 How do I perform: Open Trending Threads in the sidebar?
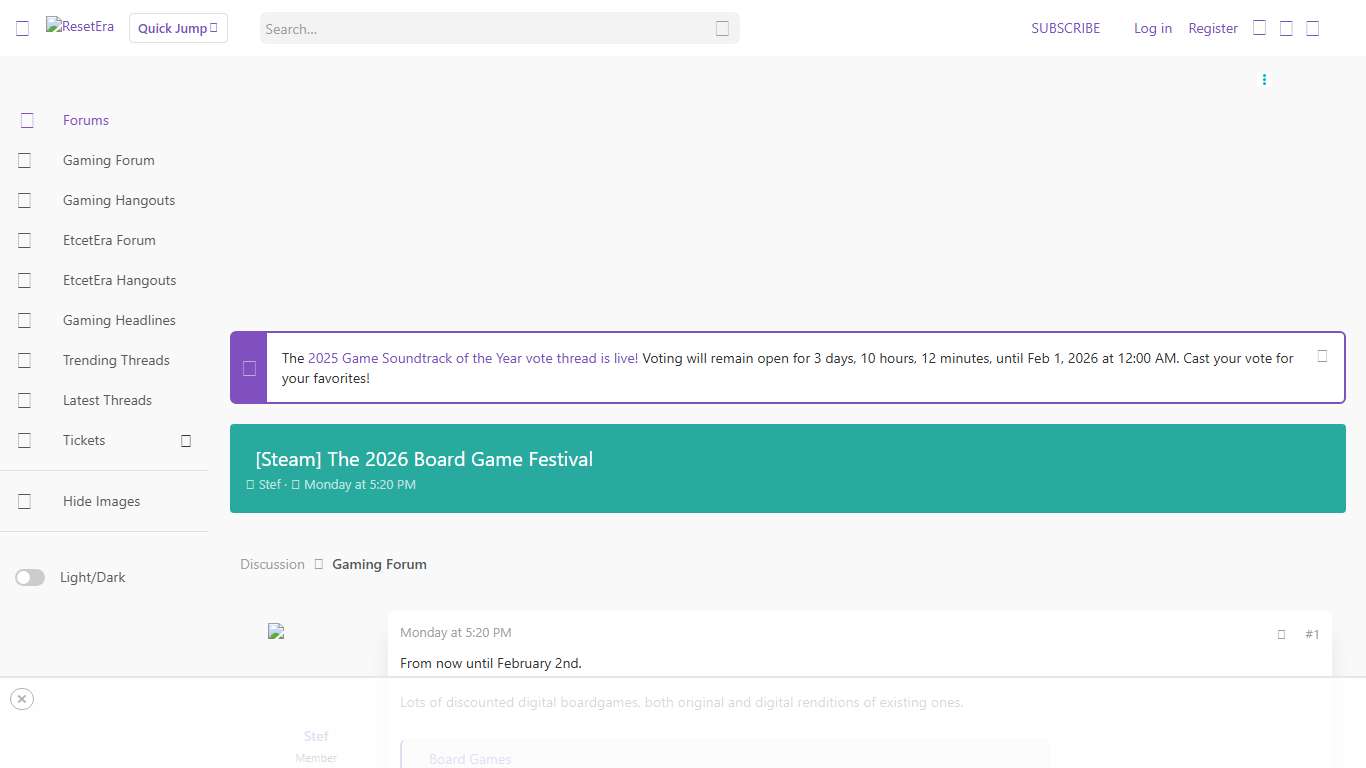(x=116, y=360)
